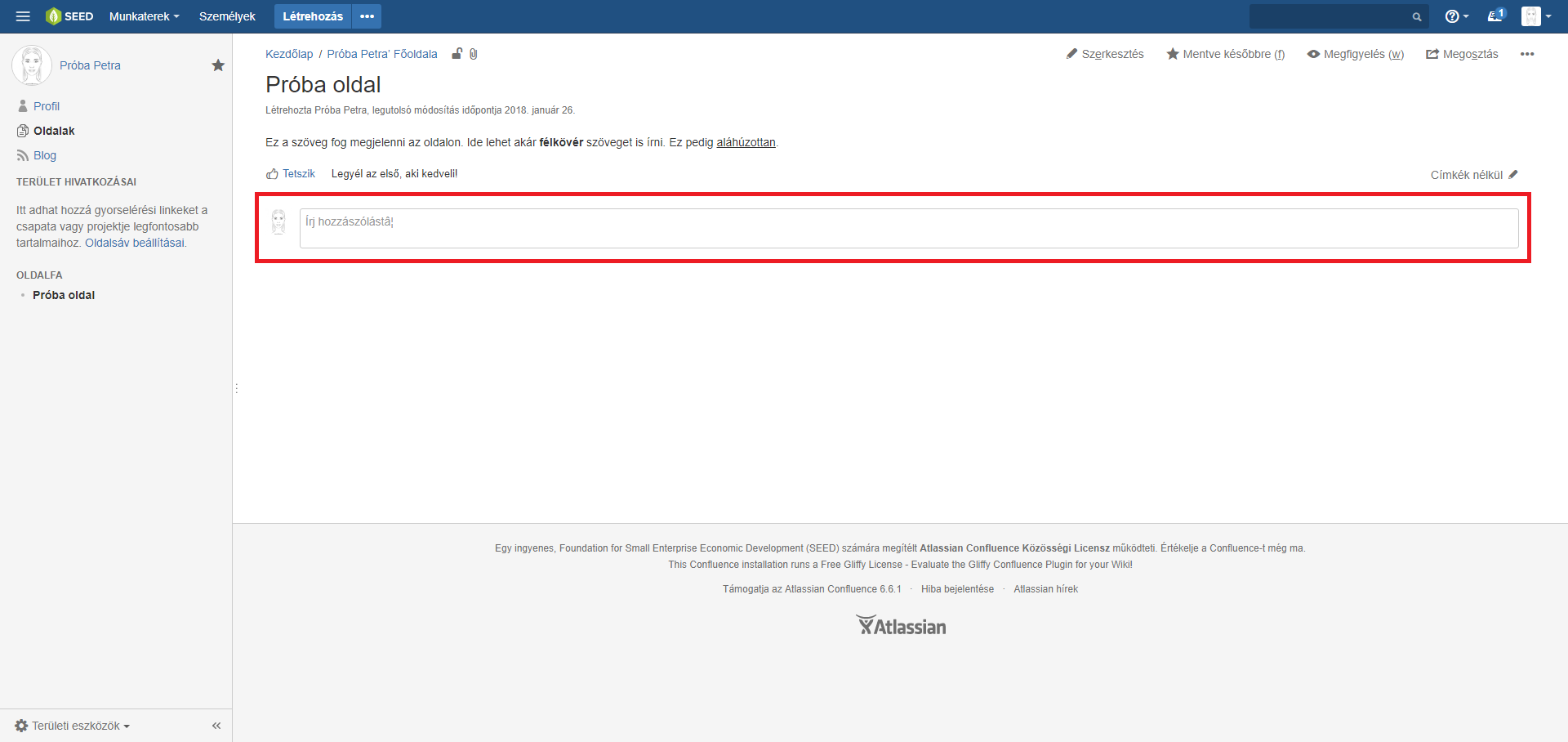
Task: Click the page restrictions unlocked padlock icon
Action: click(x=457, y=54)
